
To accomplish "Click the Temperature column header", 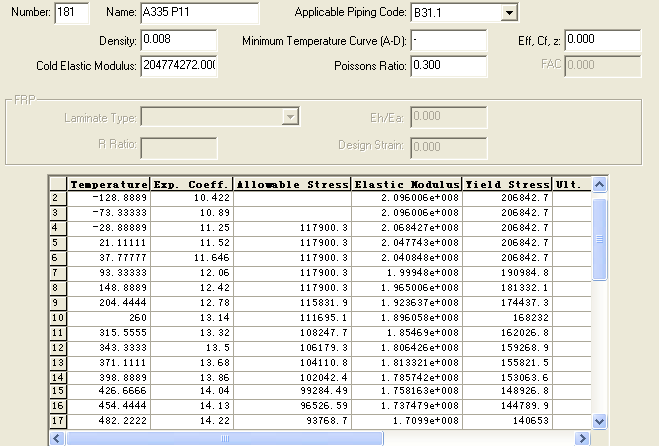I will pos(109,185).
